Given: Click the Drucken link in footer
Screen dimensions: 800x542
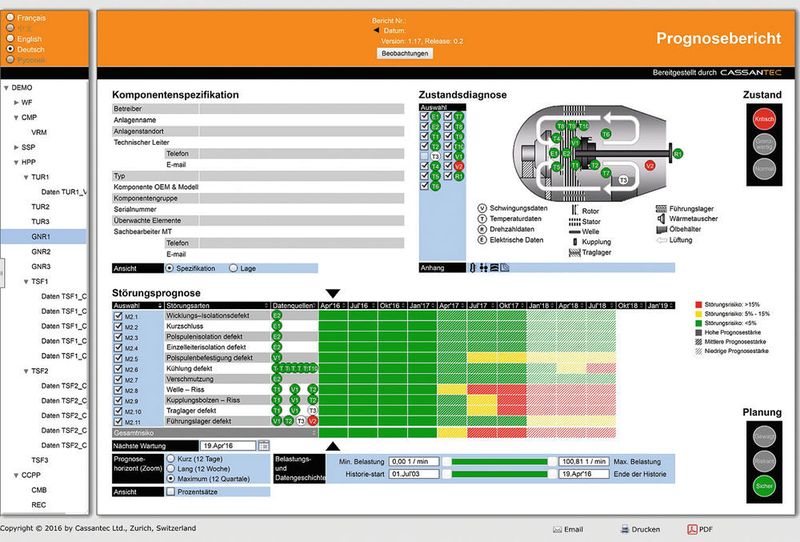Looking at the screenshot, I should click(645, 529).
